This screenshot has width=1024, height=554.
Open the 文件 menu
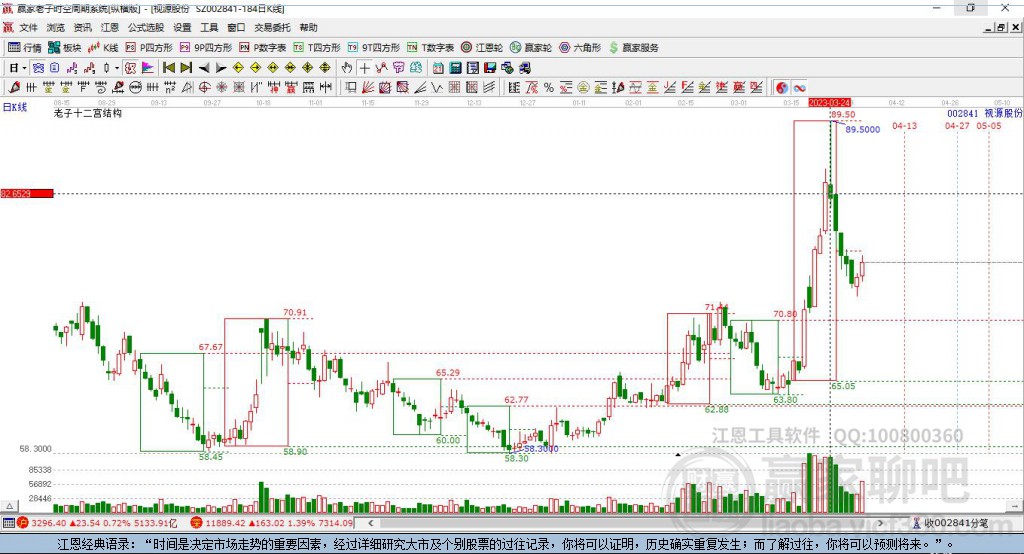coord(29,27)
